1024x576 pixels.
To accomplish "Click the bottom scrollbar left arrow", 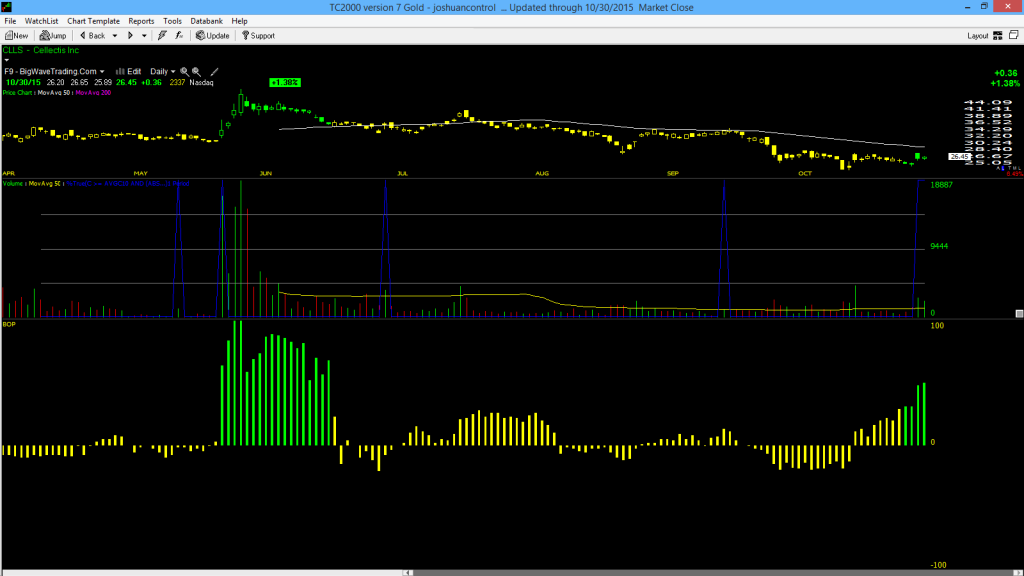I will point(408,573).
